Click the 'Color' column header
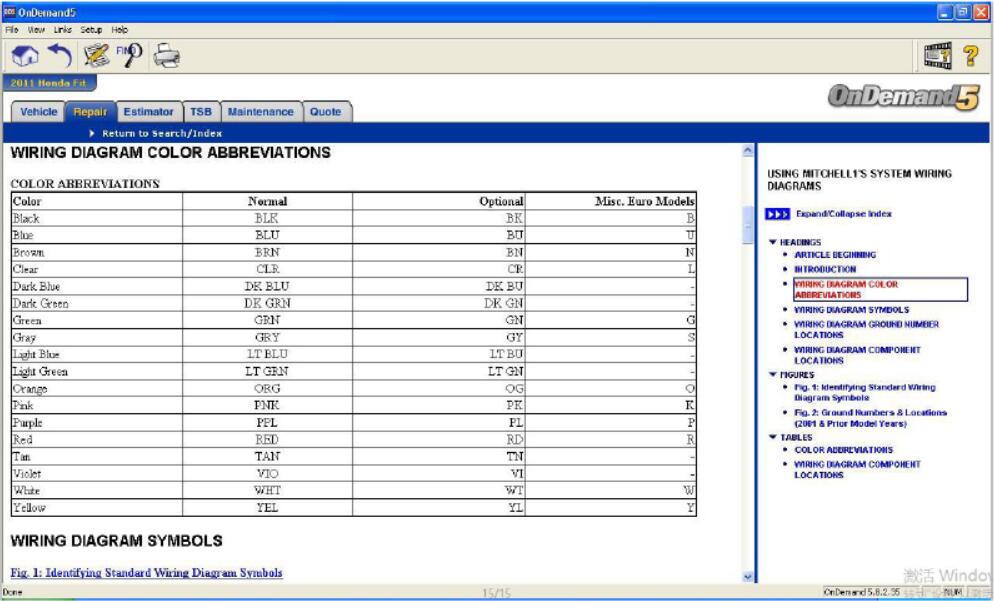 [96, 201]
